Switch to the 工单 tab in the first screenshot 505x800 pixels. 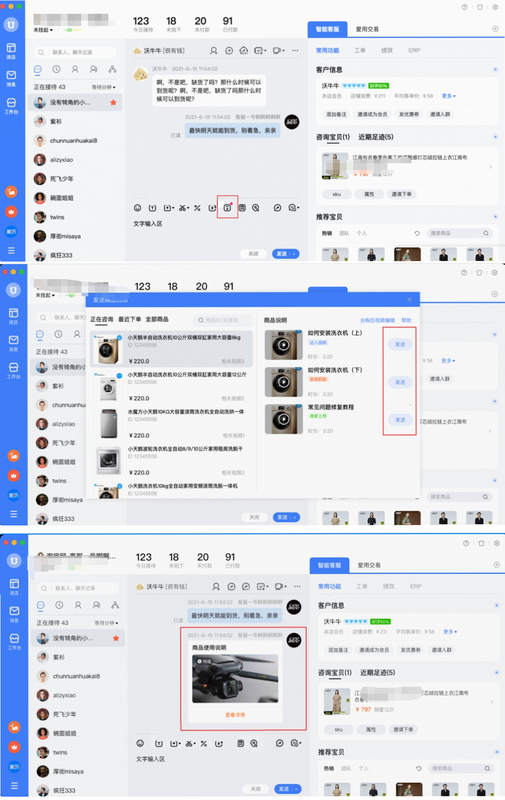click(x=360, y=51)
